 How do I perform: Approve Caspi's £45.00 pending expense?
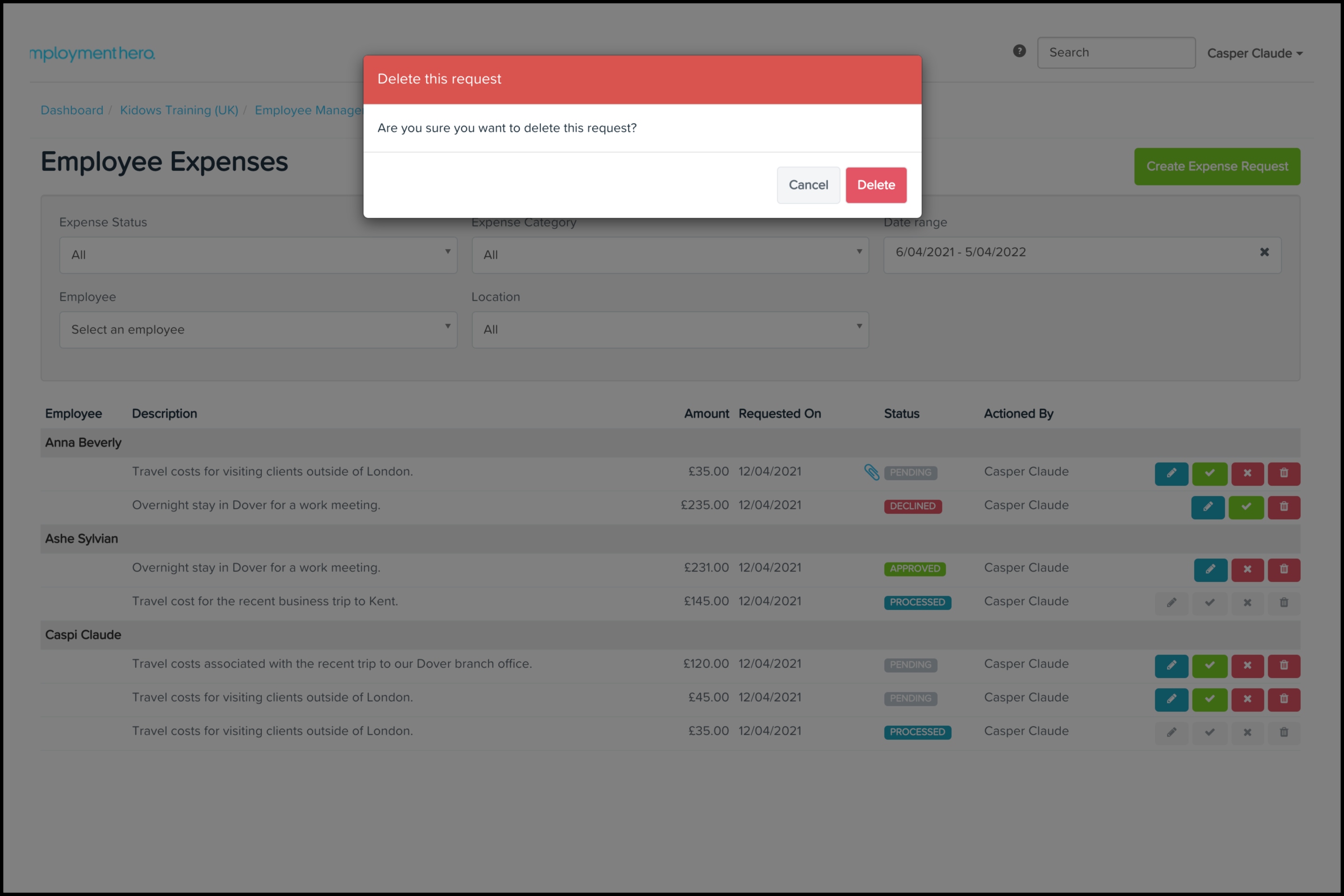(1209, 699)
